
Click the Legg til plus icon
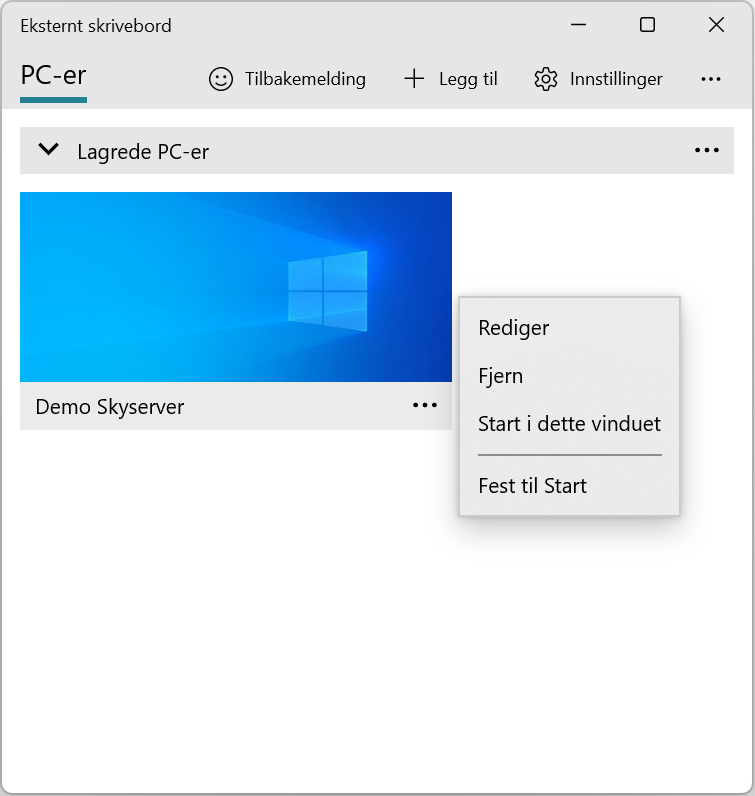click(x=414, y=79)
